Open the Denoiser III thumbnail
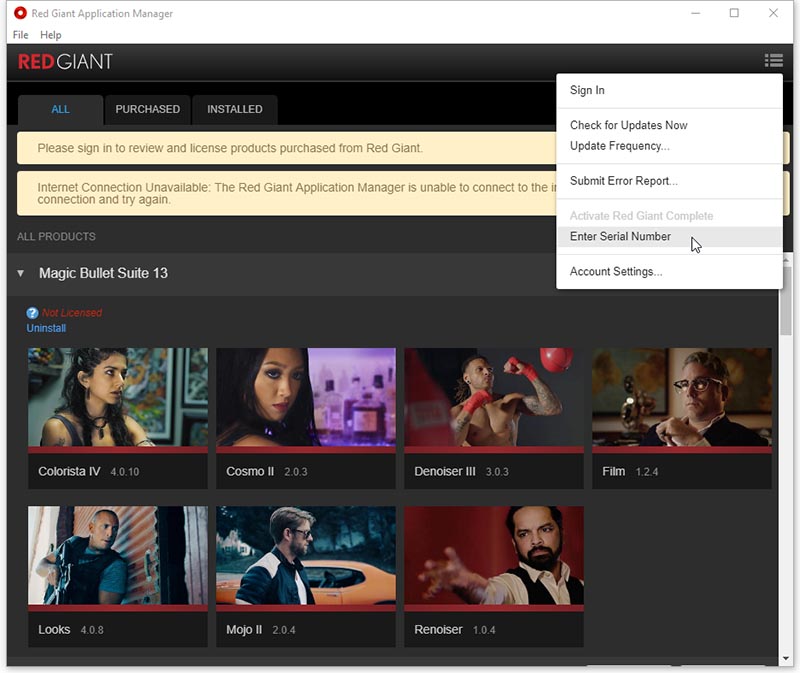Screen dimensions: 800x673 point(494,397)
